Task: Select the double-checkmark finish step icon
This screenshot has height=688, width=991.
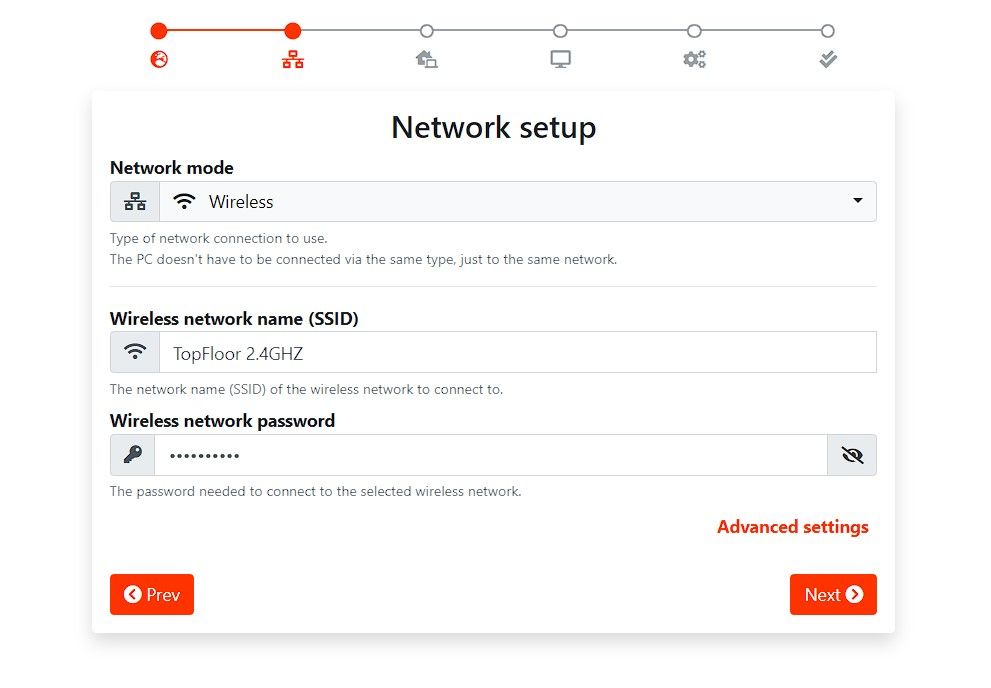Action: coord(828,60)
